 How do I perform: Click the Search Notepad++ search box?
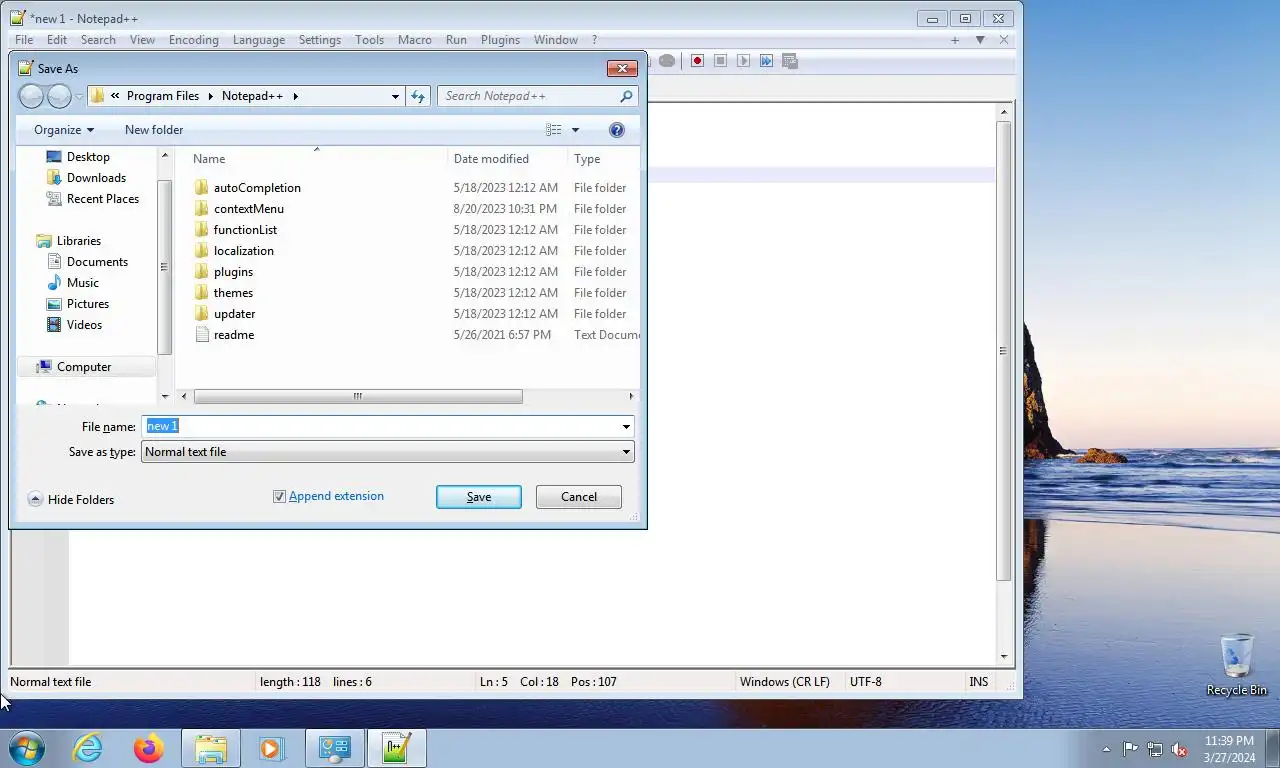[537, 96]
